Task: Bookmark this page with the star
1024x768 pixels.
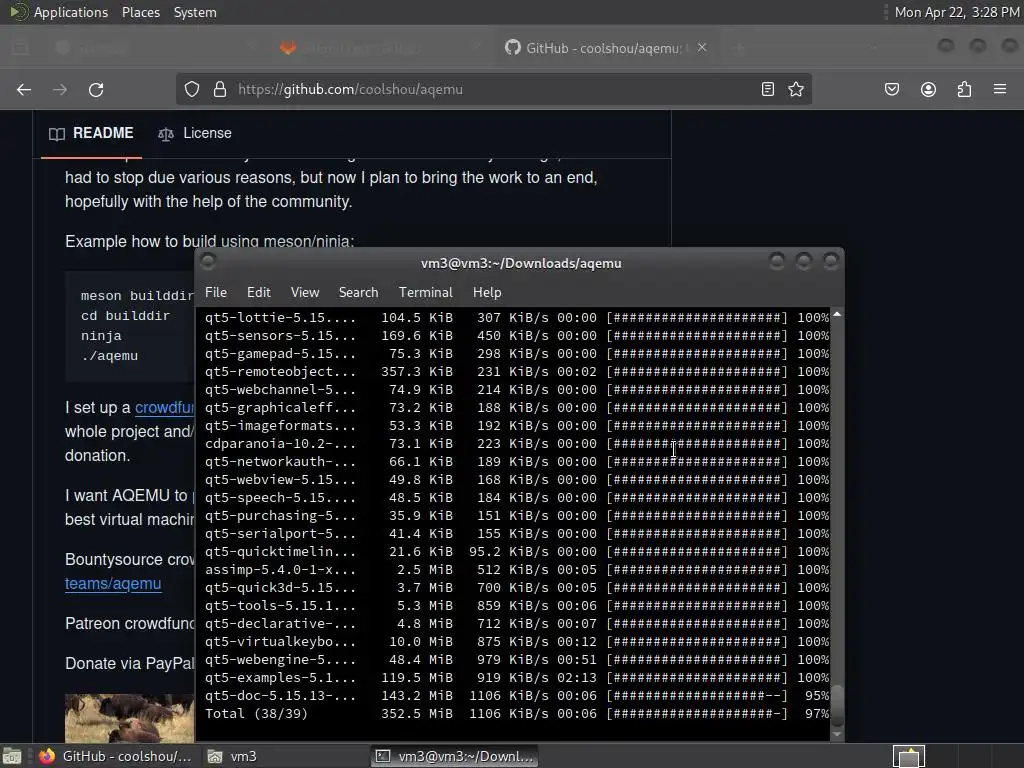Action: pos(795,89)
